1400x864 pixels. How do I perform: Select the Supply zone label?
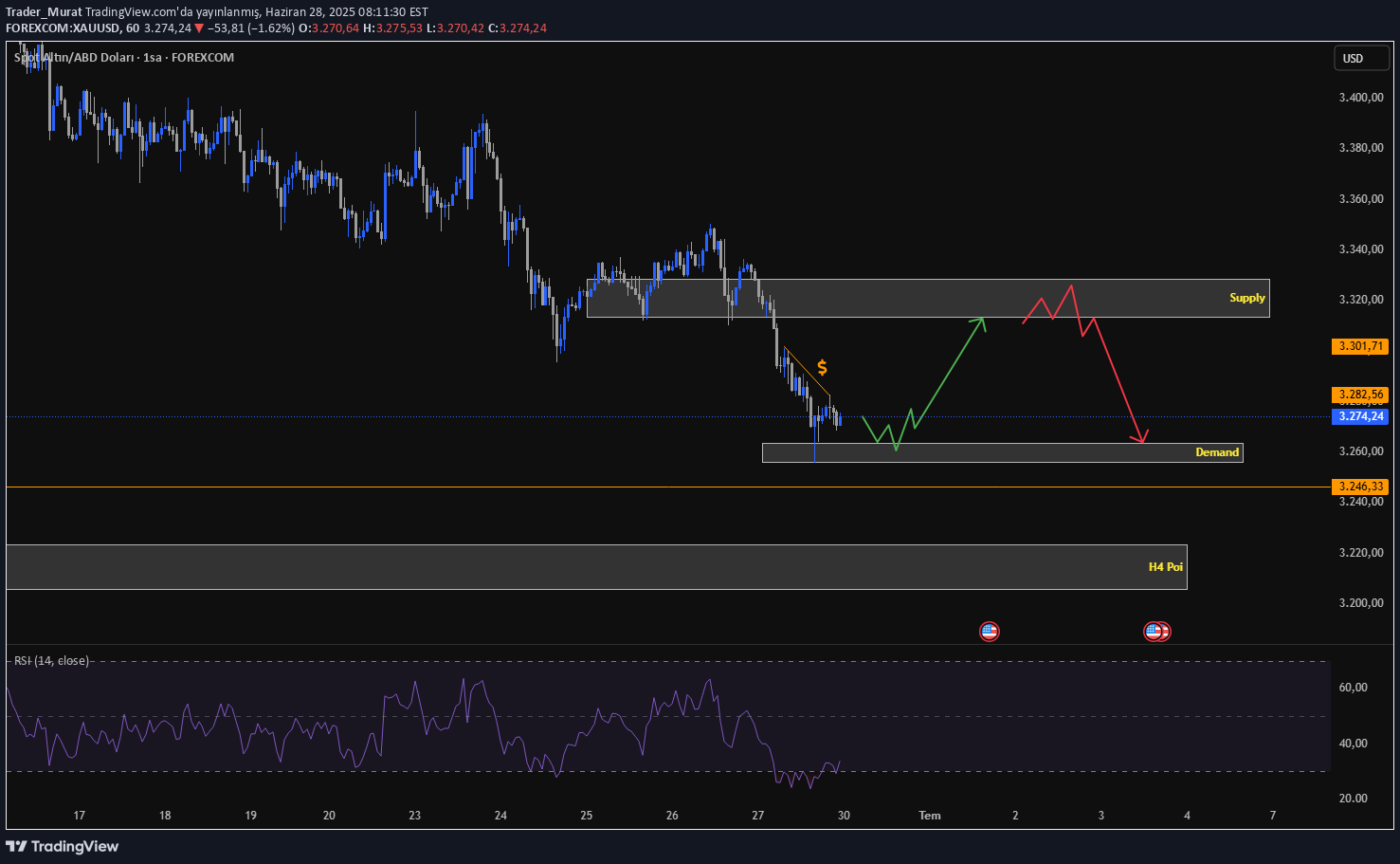pos(1246,298)
